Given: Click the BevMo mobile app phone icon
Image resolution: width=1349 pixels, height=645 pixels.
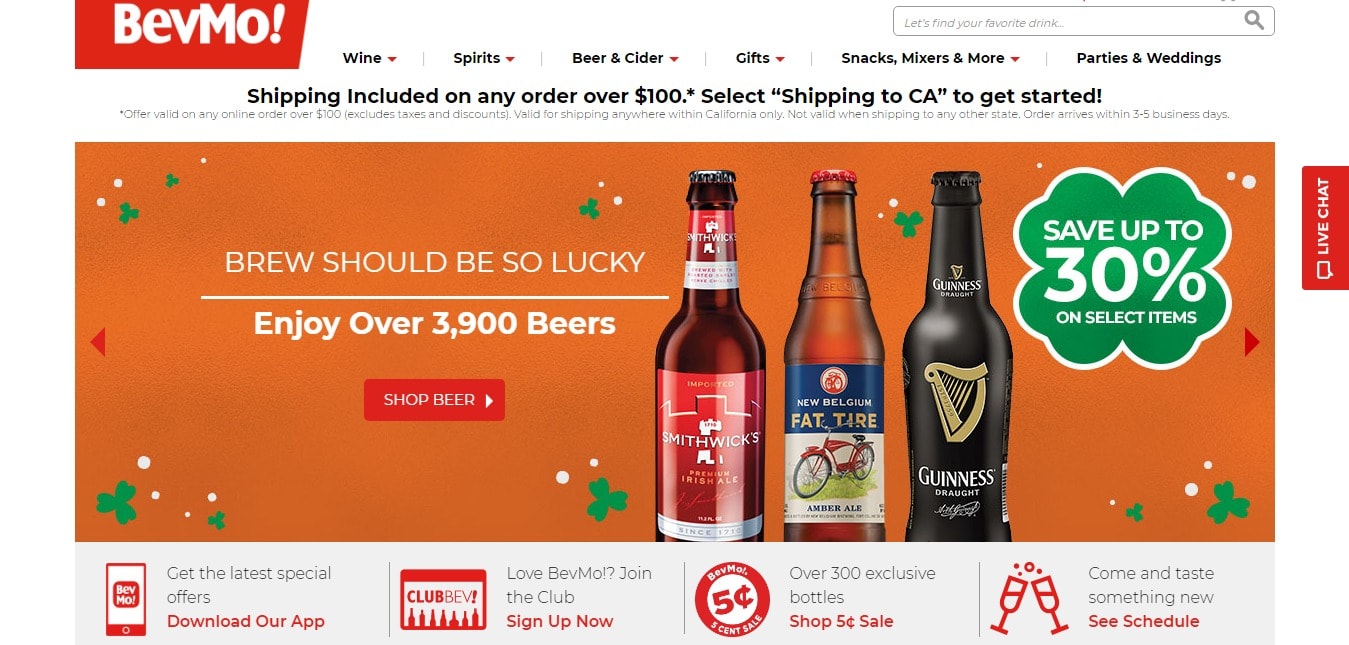Looking at the screenshot, I should click(126, 599).
